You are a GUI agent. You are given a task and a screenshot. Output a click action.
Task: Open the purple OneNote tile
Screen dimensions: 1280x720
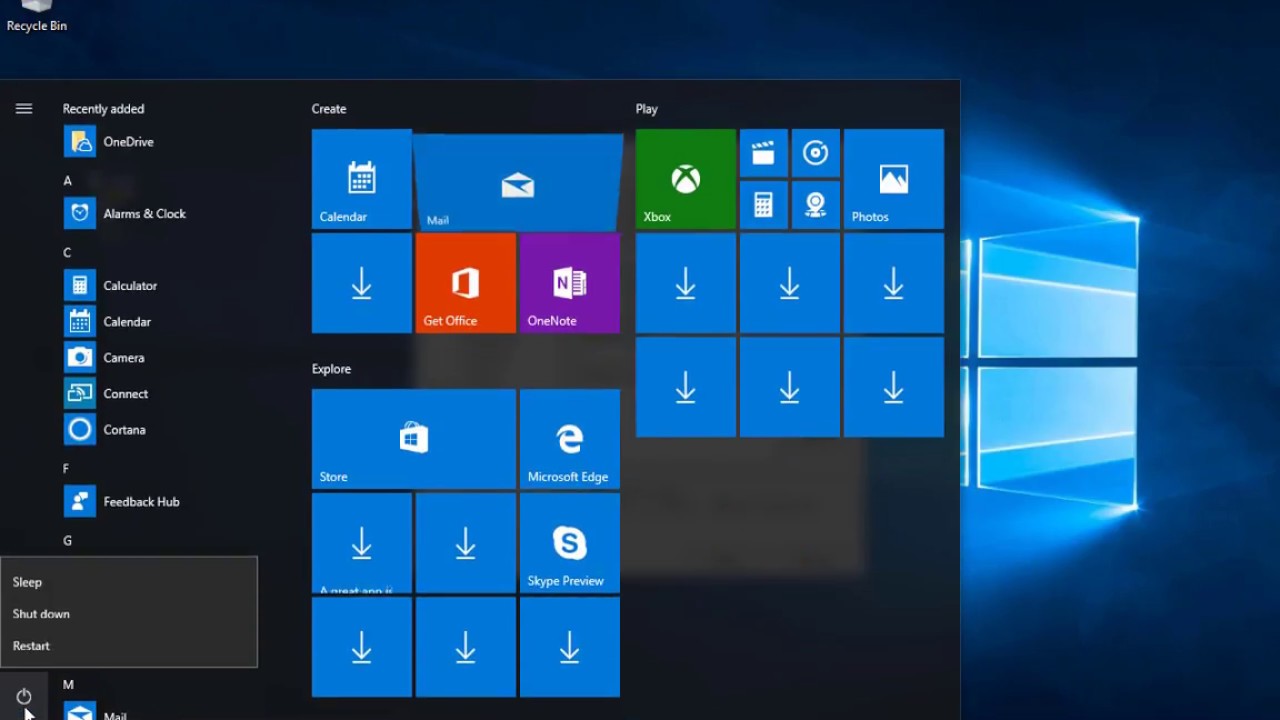[x=570, y=283]
